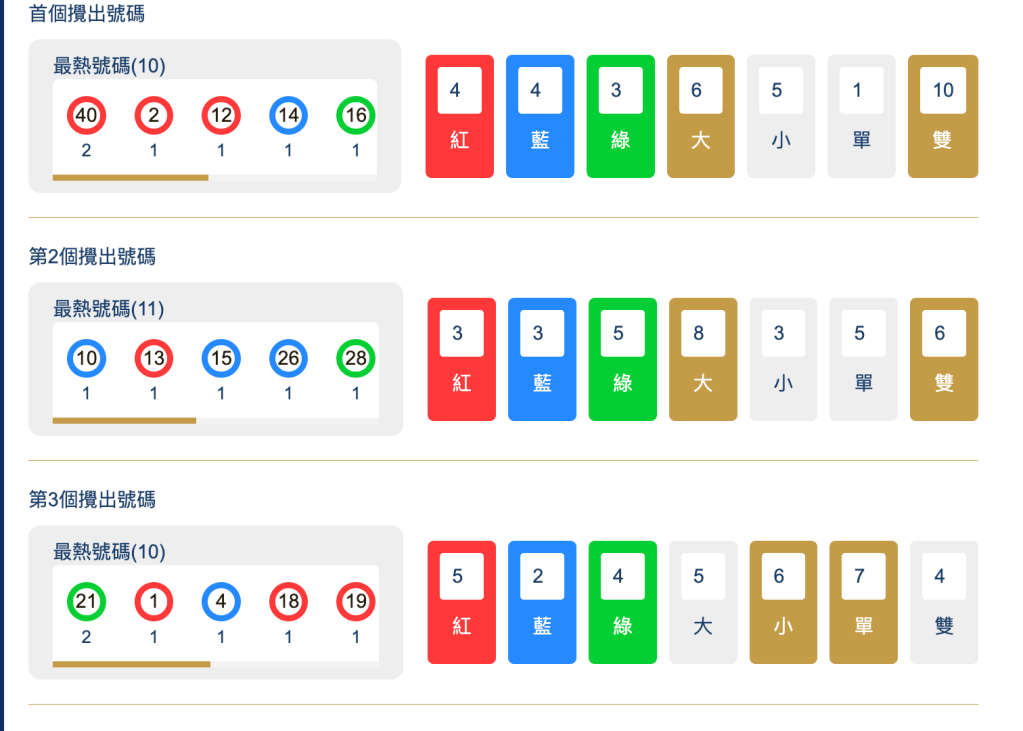Image resolution: width=1023 pixels, height=731 pixels.
Task: Click the green ball 28 in second section
Action: (355, 358)
